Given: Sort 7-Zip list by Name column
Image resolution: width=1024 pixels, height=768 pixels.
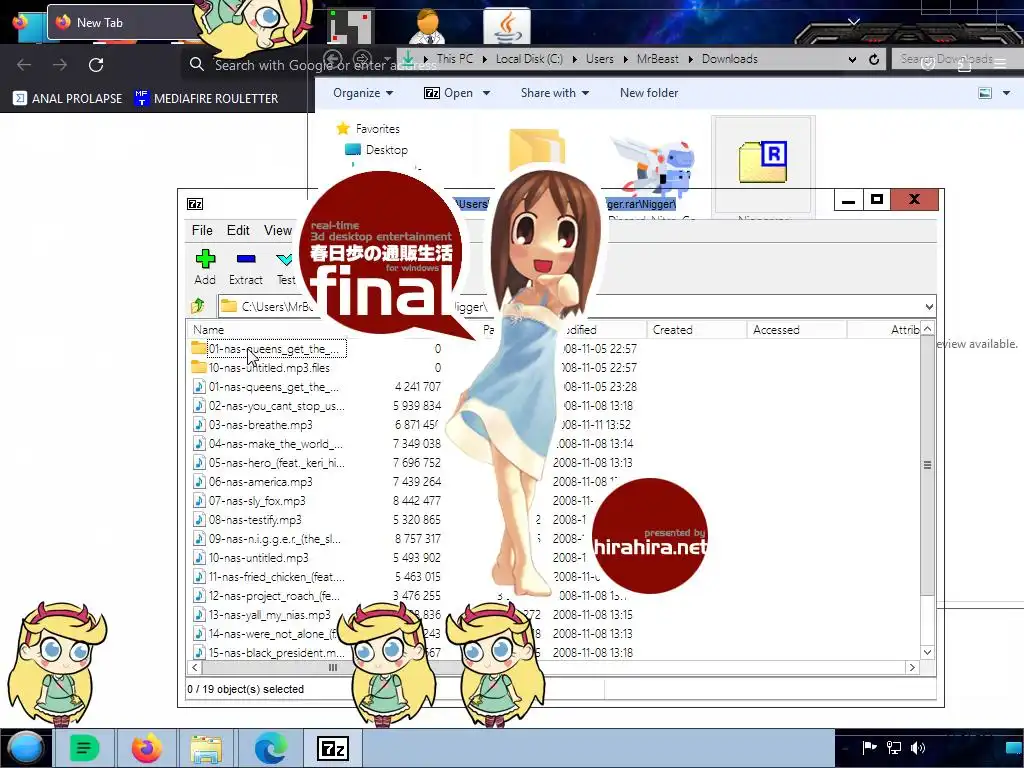Looking at the screenshot, I should (x=208, y=330).
